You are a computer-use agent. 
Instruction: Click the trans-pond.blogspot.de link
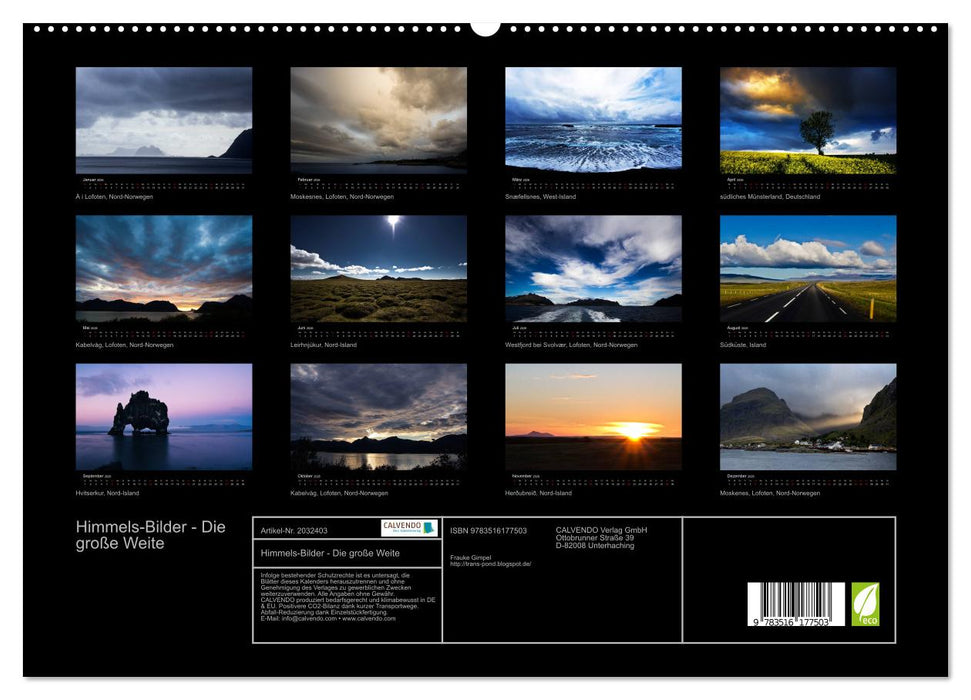[x=491, y=564]
